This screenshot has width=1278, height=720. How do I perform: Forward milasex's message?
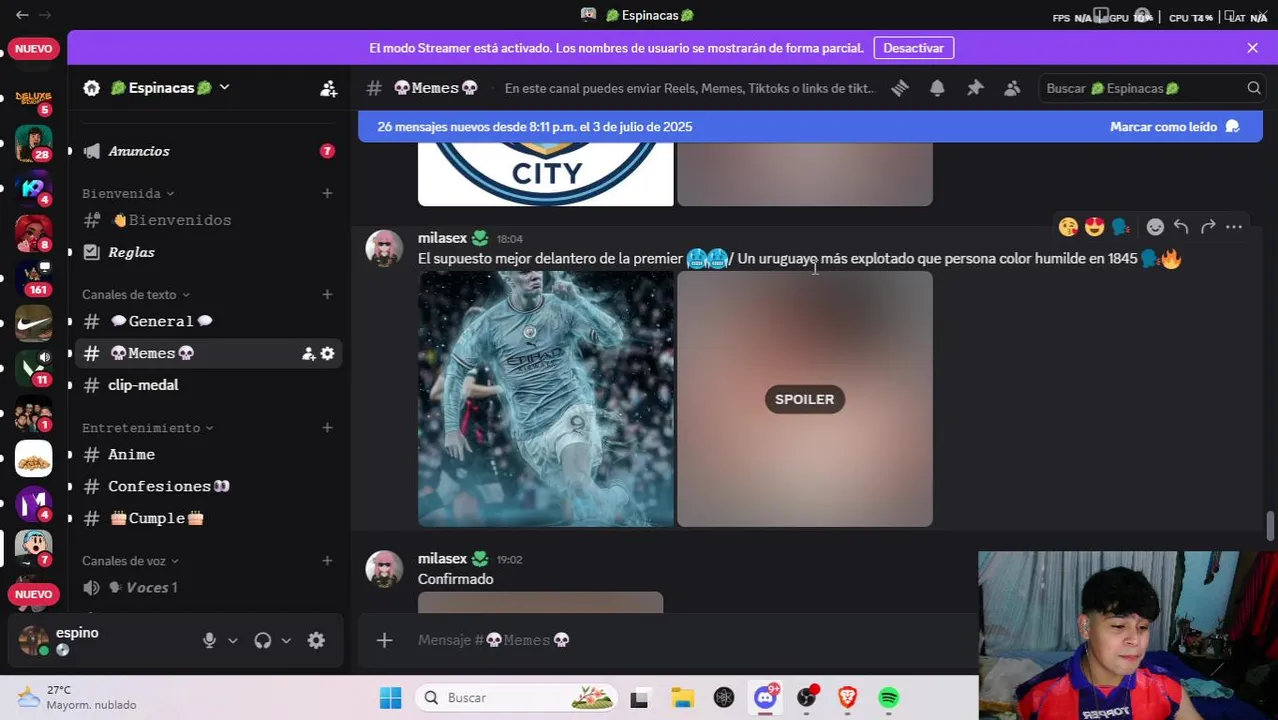click(x=1208, y=227)
